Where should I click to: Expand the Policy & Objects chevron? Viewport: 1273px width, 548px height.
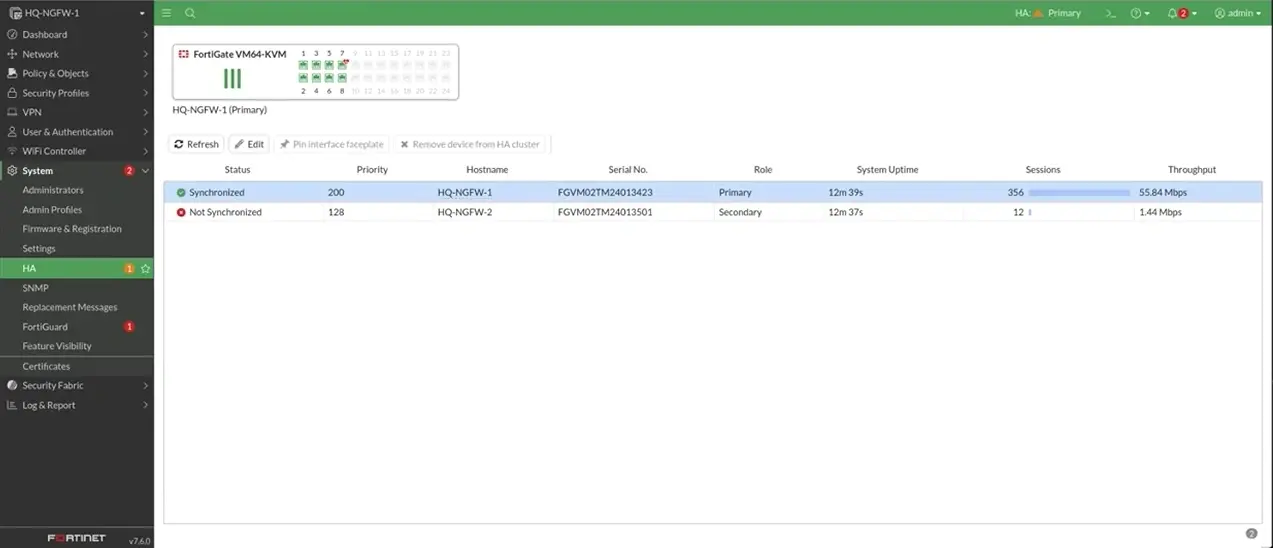(145, 73)
